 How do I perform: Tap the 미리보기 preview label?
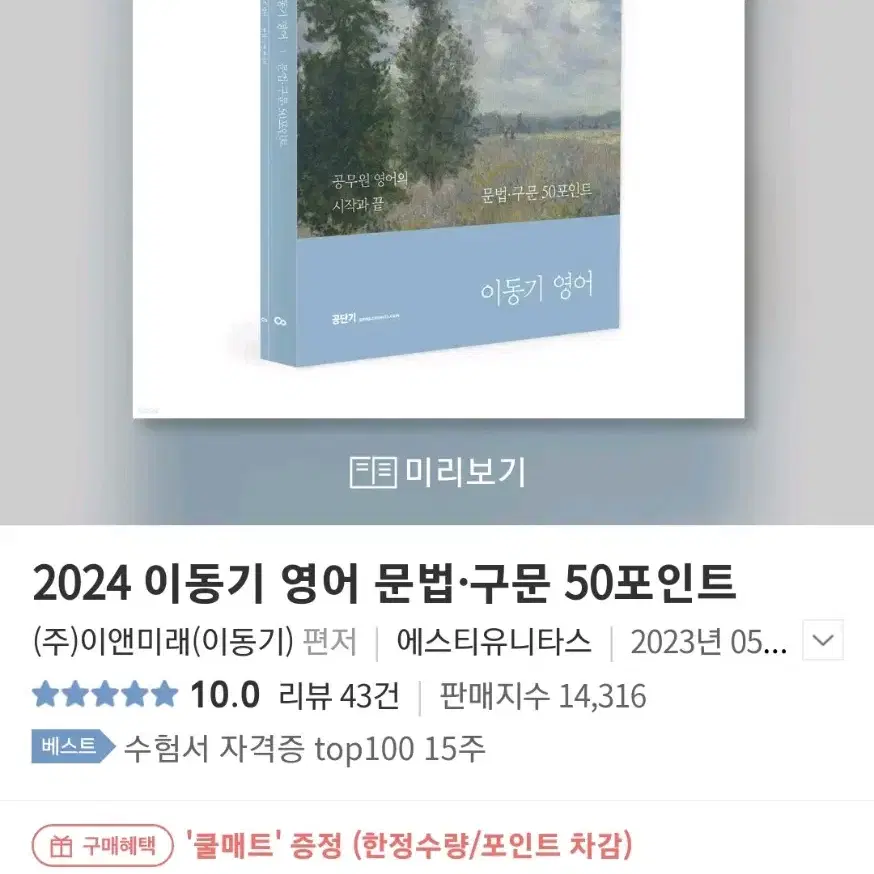point(465,472)
